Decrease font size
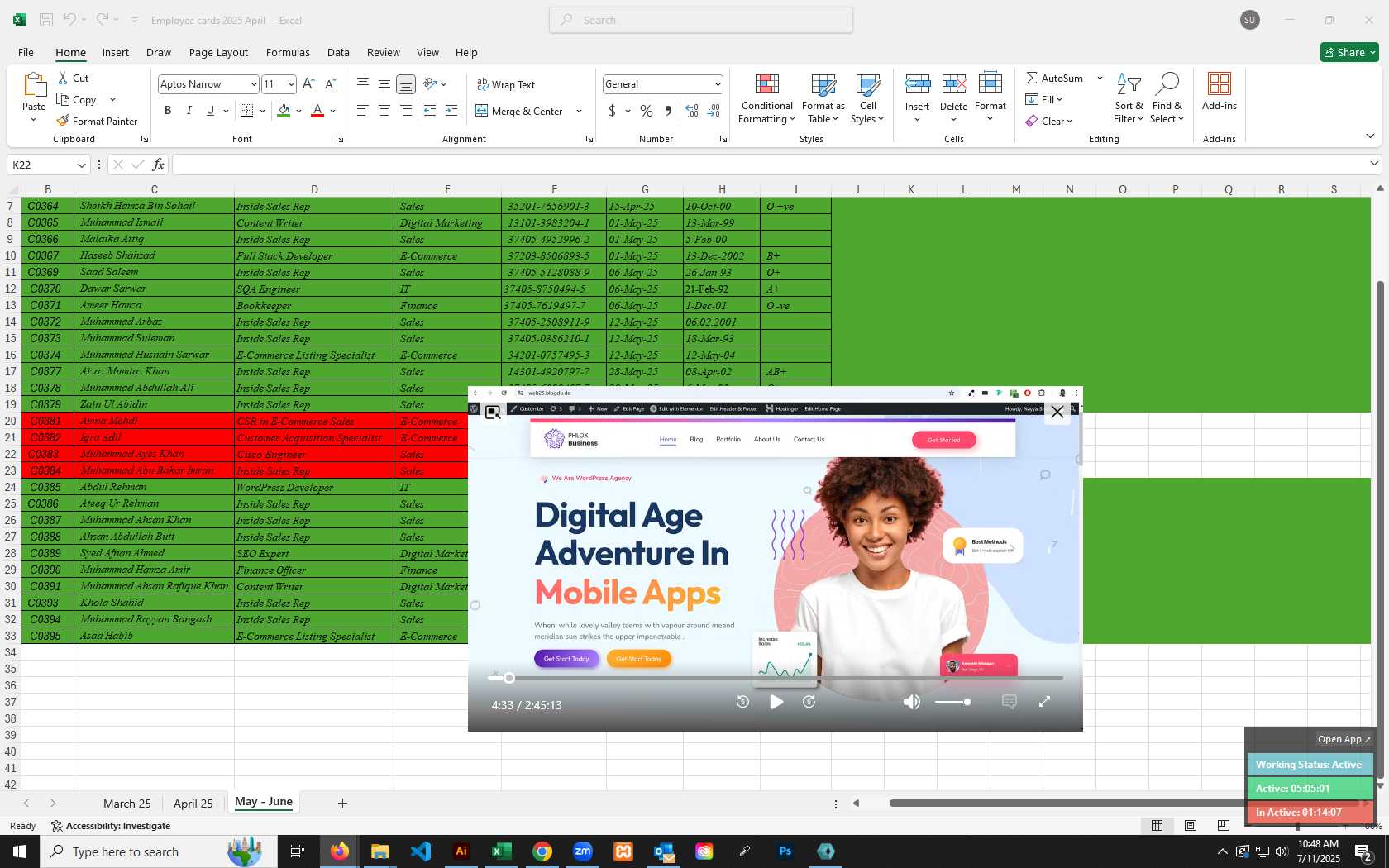The width and height of the screenshot is (1389, 868). [x=330, y=83]
